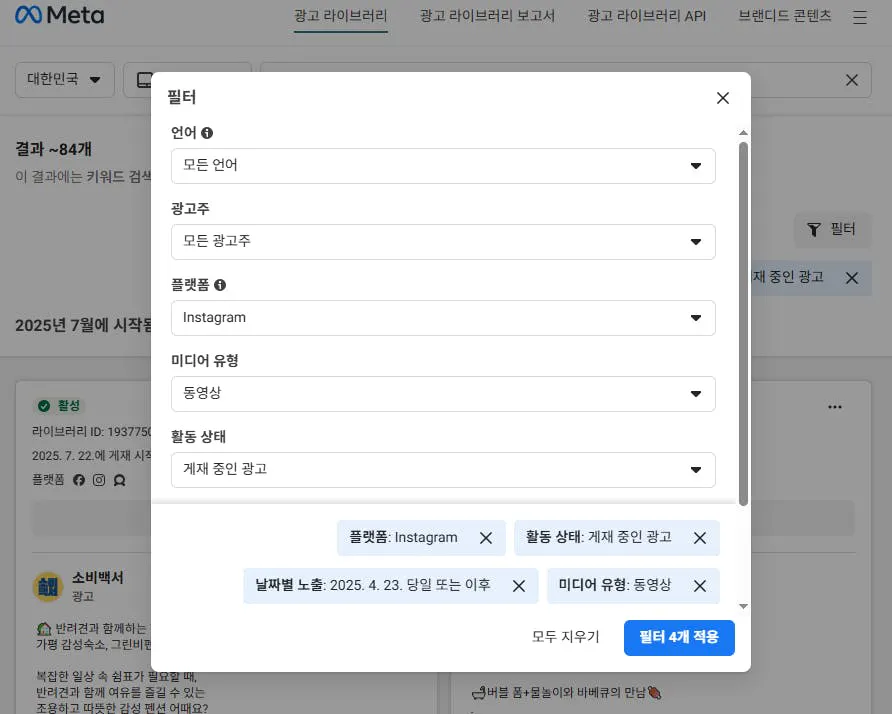Screen dimensions: 892x714
Task: Click the Meta logo
Action: [60, 15]
